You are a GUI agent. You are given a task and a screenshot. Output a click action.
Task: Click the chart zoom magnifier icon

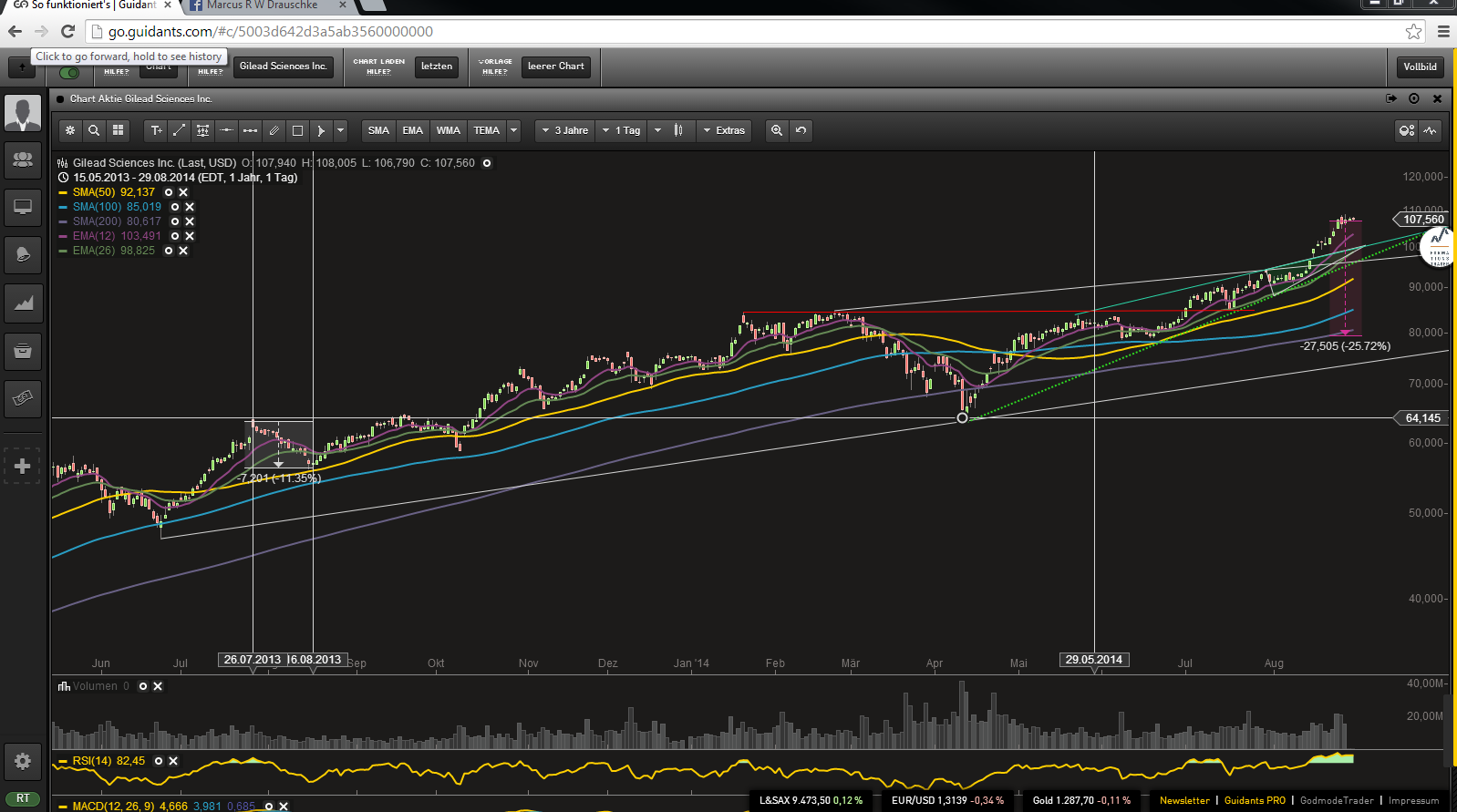coord(777,130)
